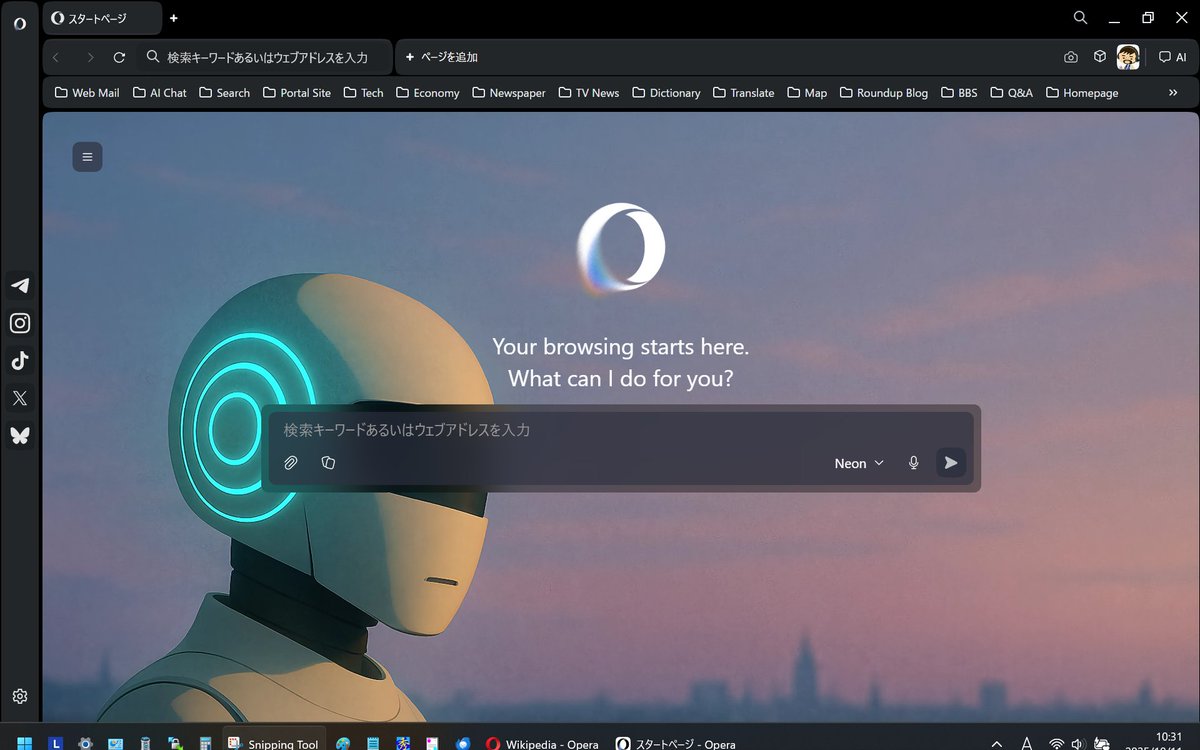The height and width of the screenshot is (750, 1200).
Task: Focus the address bar search field
Action: tap(265, 57)
